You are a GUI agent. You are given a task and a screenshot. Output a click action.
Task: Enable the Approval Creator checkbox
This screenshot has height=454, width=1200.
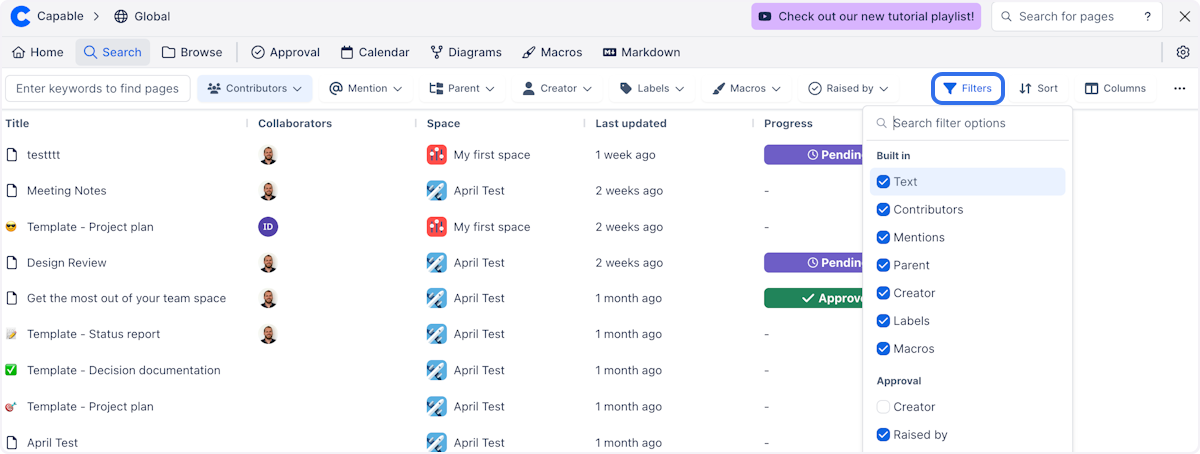pyautogui.click(x=883, y=407)
